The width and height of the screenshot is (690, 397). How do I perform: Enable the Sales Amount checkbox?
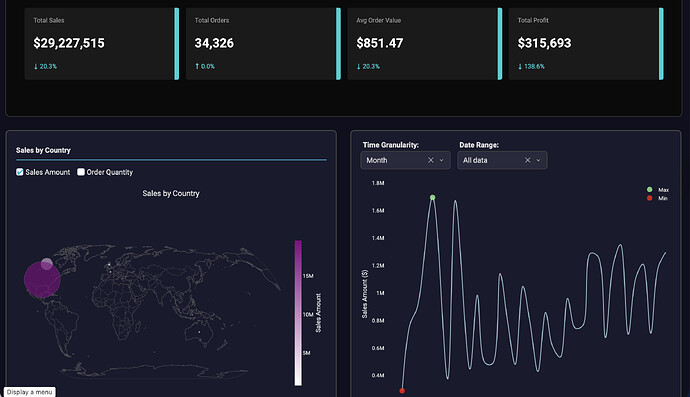20,172
